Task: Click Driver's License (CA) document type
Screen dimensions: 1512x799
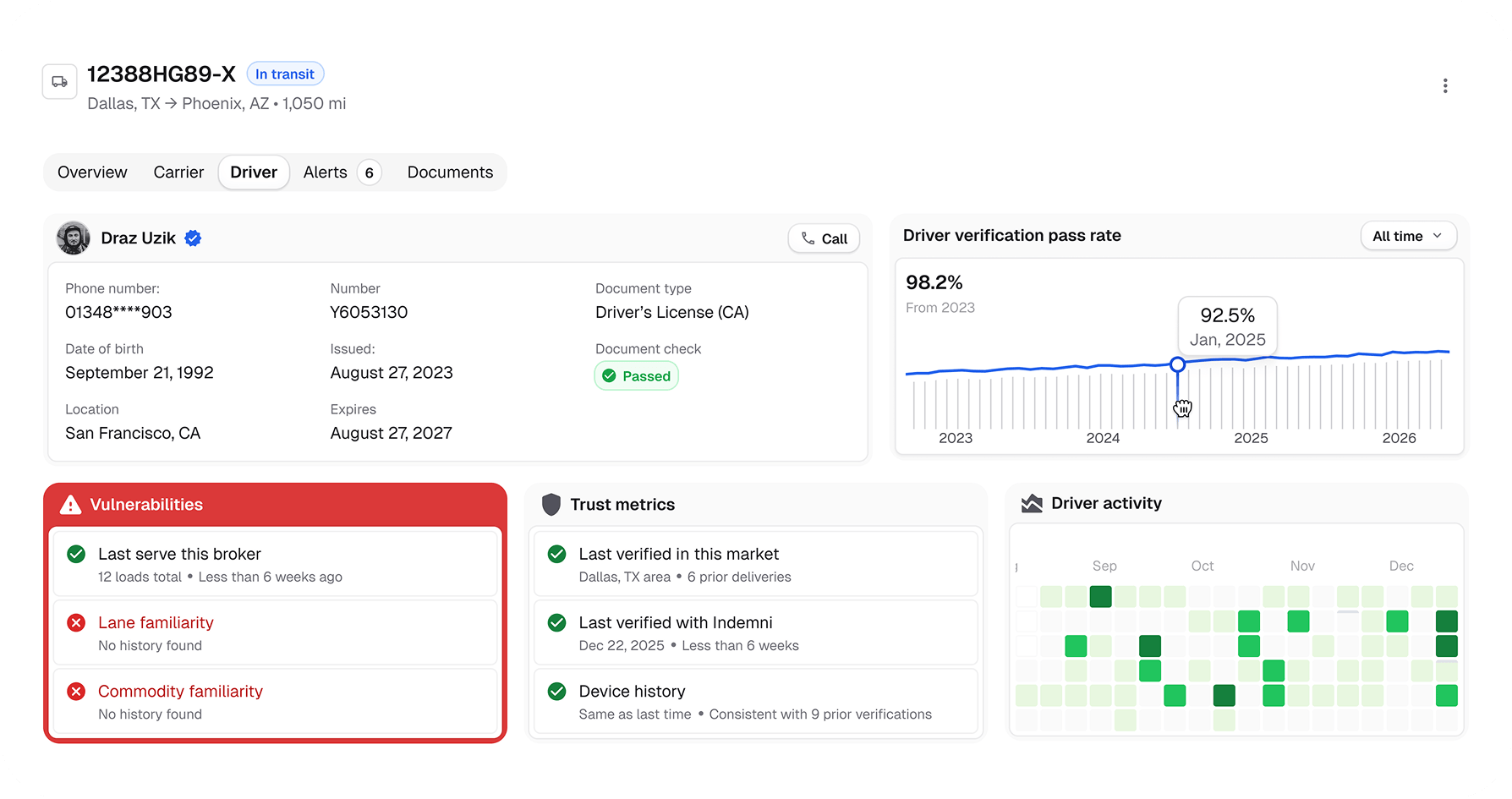Action: (672, 313)
